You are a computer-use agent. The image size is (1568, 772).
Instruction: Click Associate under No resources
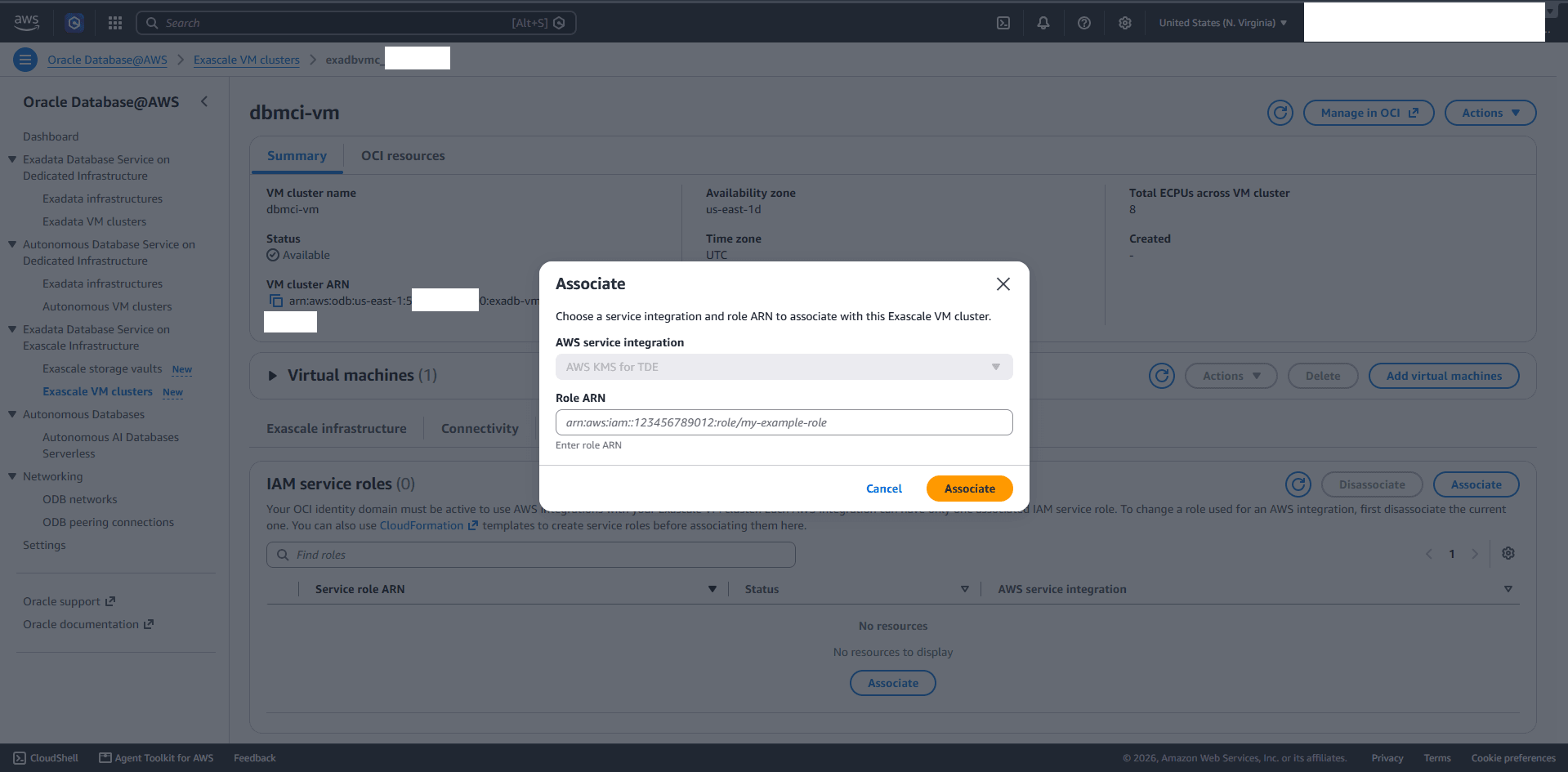click(893, 683)
